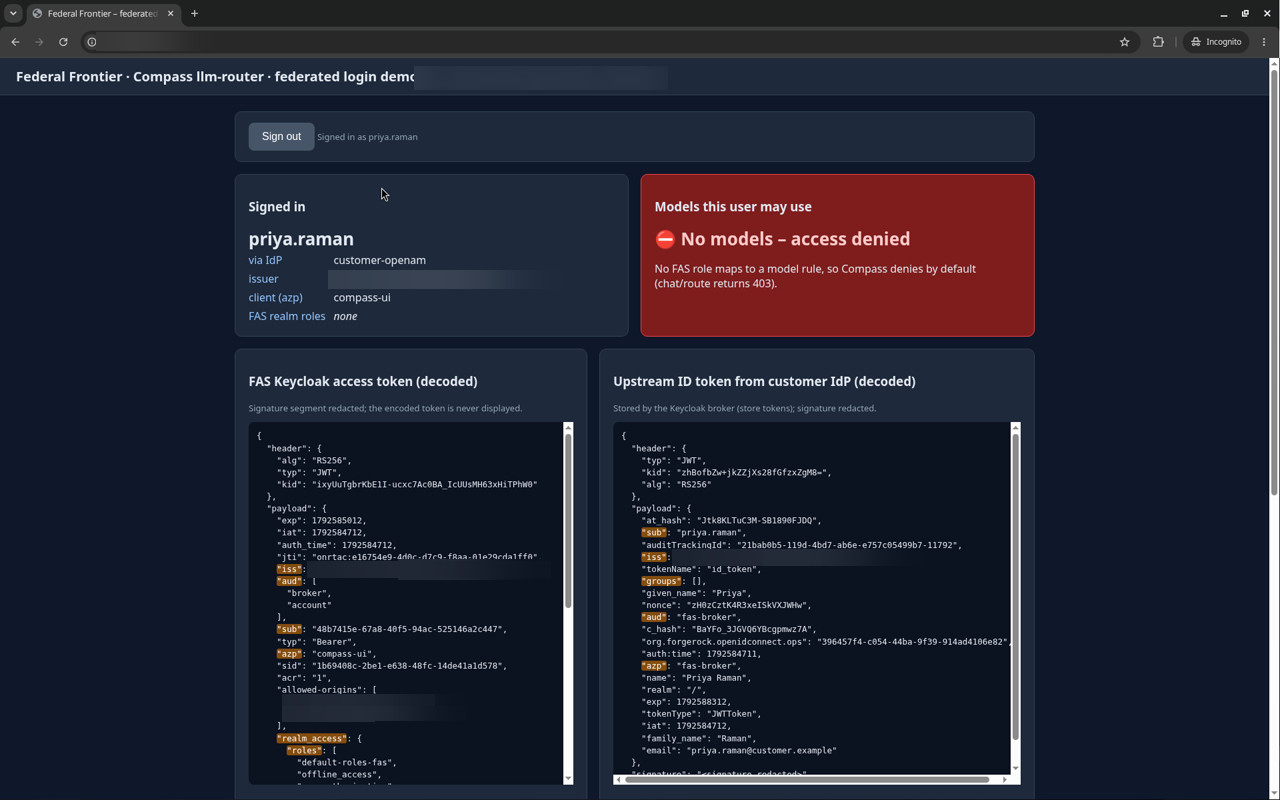Open a new tab with plus button
The width and height of the screenshot is (1280, 800).
[x=194, y=14]
